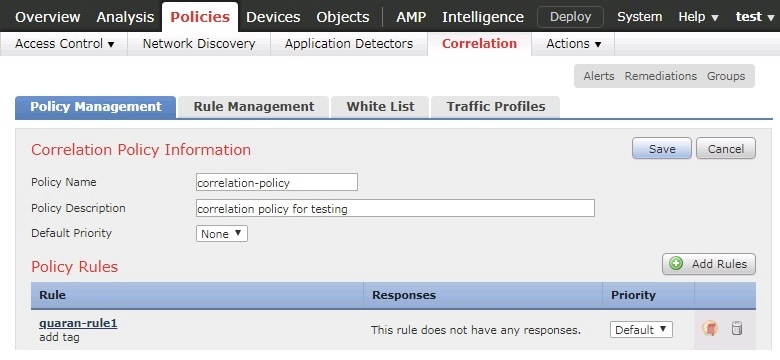This screenshot has height=360, width=780.
Task: Click into the Policy Name field
Action: [x=277, y=182]
